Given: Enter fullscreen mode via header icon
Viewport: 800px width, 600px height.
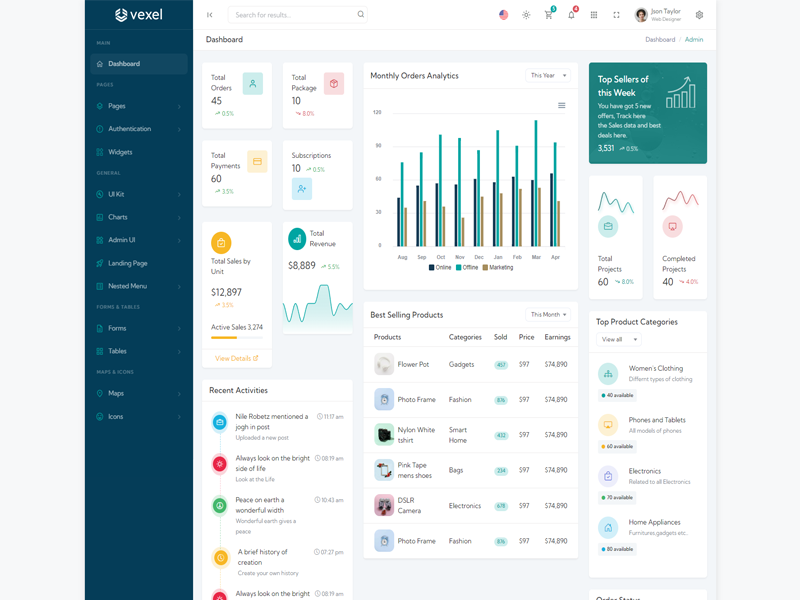Looking at the screenshot, I should tap(616, 15).
